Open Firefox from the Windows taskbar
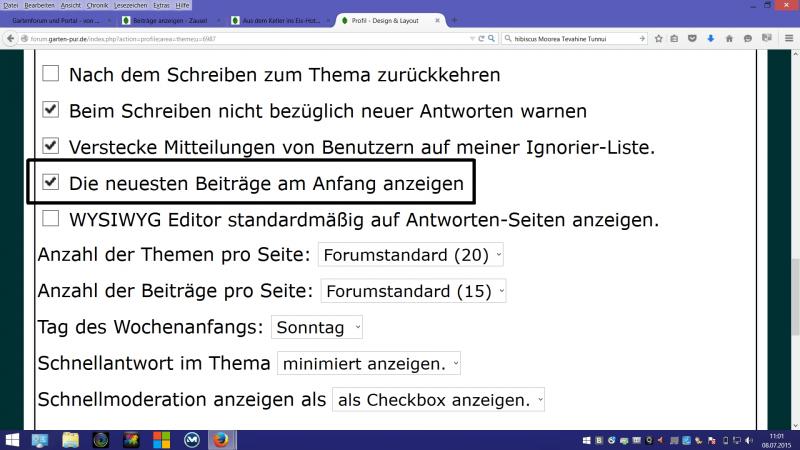 (x=222, y=440)
